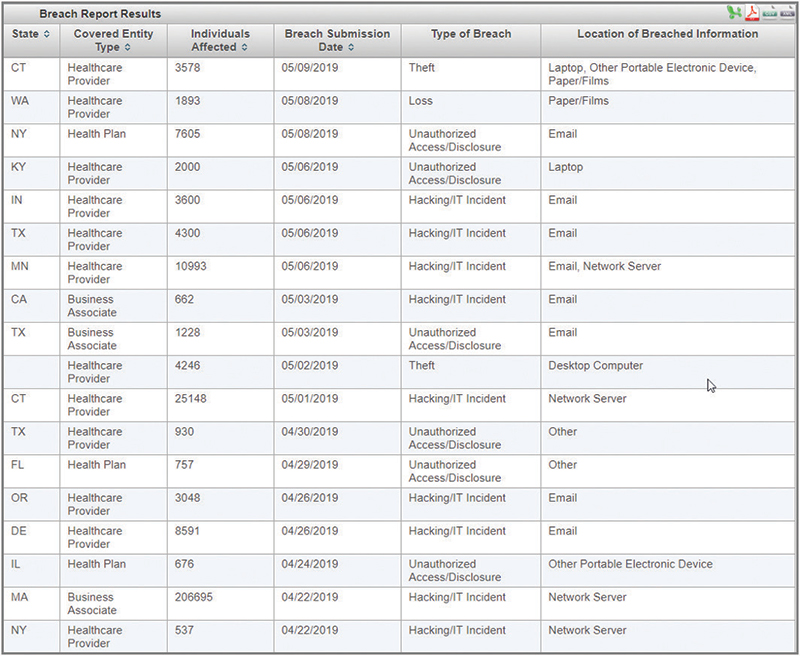Export results as PDF document
The image size is (800, 656).
[752, 12]
